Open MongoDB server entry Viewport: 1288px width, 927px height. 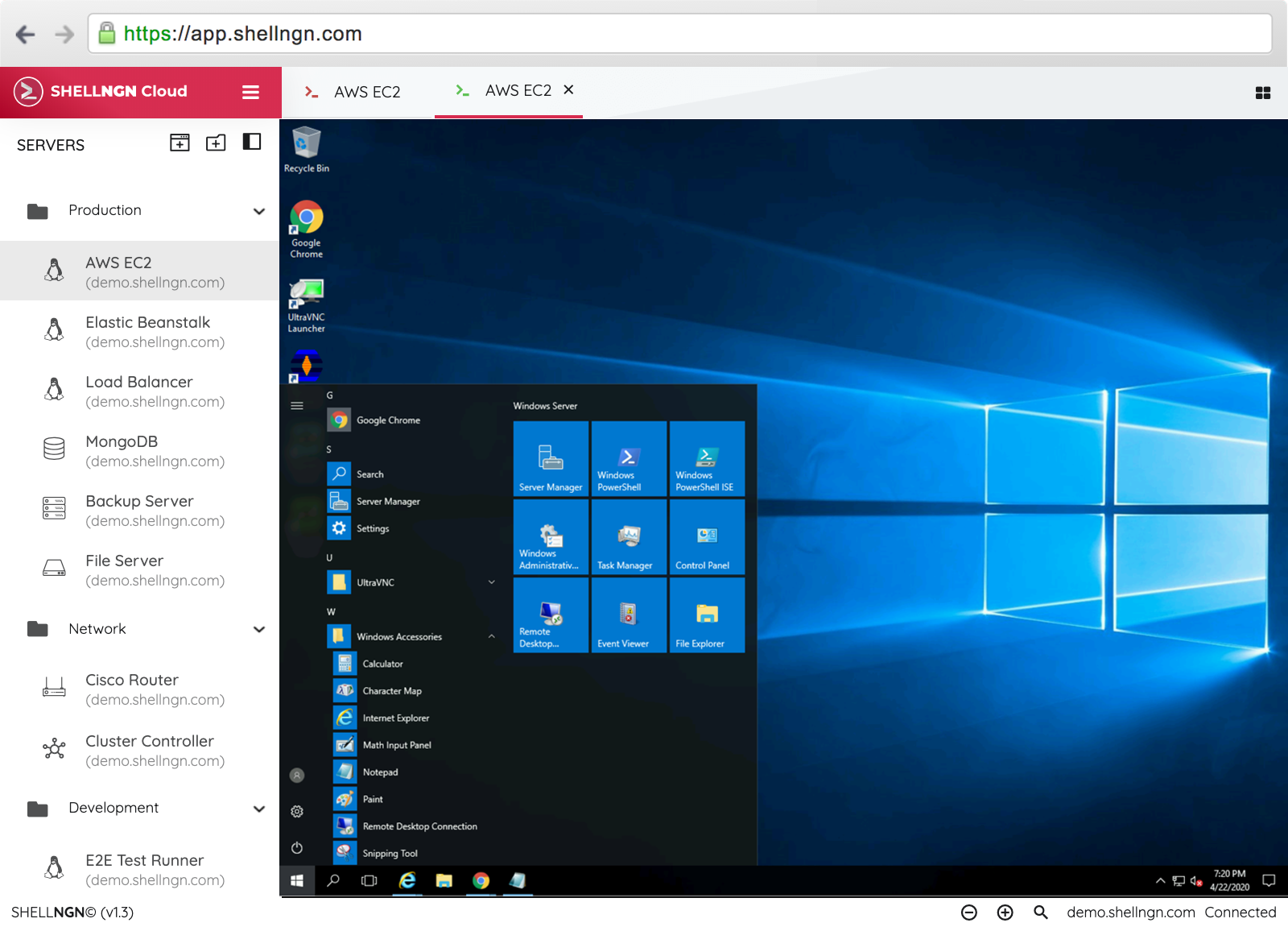pos(140,450)
